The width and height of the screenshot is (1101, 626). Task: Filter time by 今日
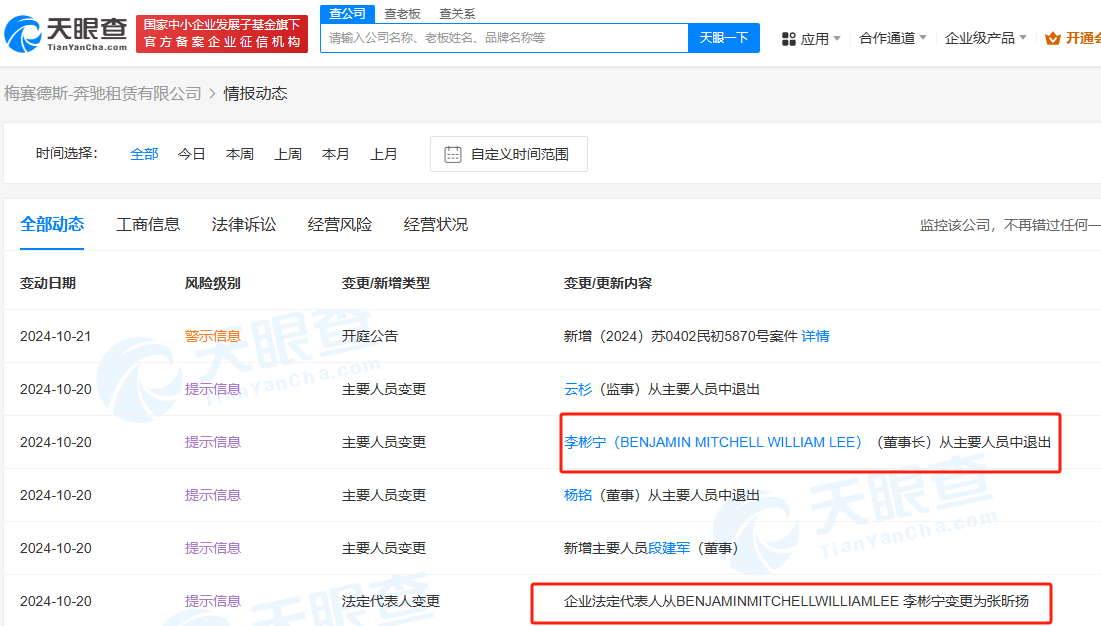coord(192,154)
